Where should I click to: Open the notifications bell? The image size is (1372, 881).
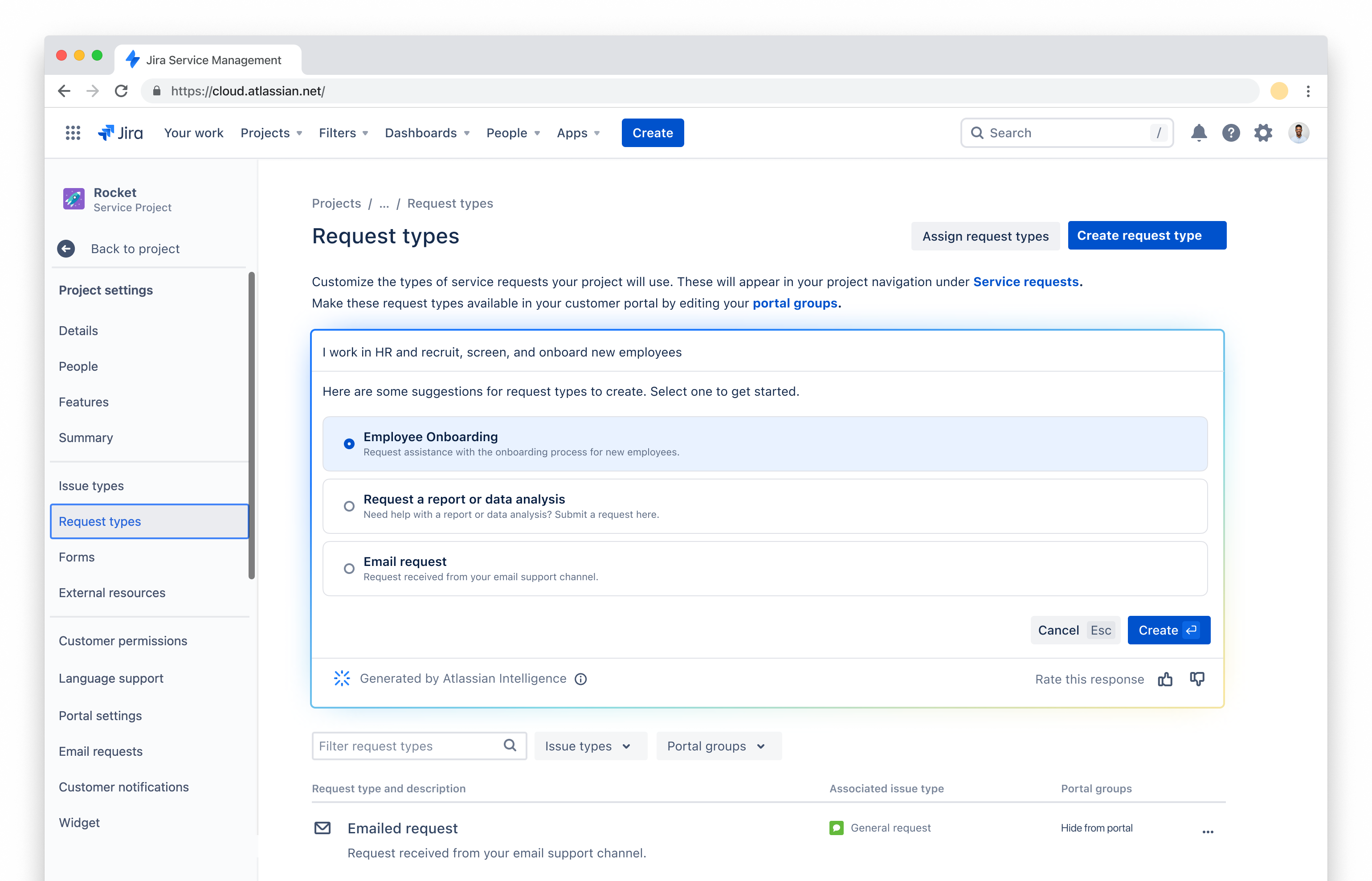1199,133
